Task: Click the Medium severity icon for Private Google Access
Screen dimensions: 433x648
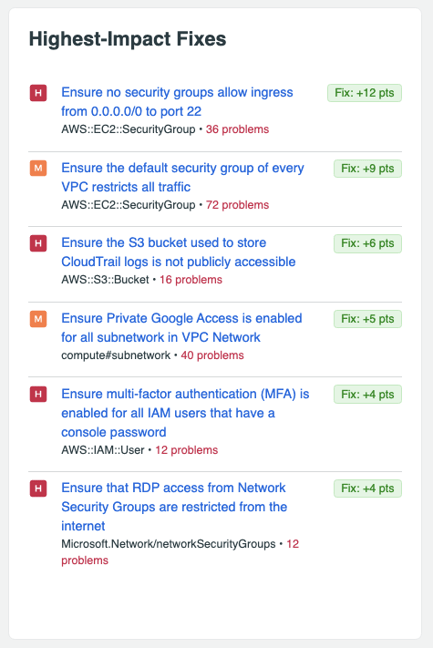Action: point(38,319)
